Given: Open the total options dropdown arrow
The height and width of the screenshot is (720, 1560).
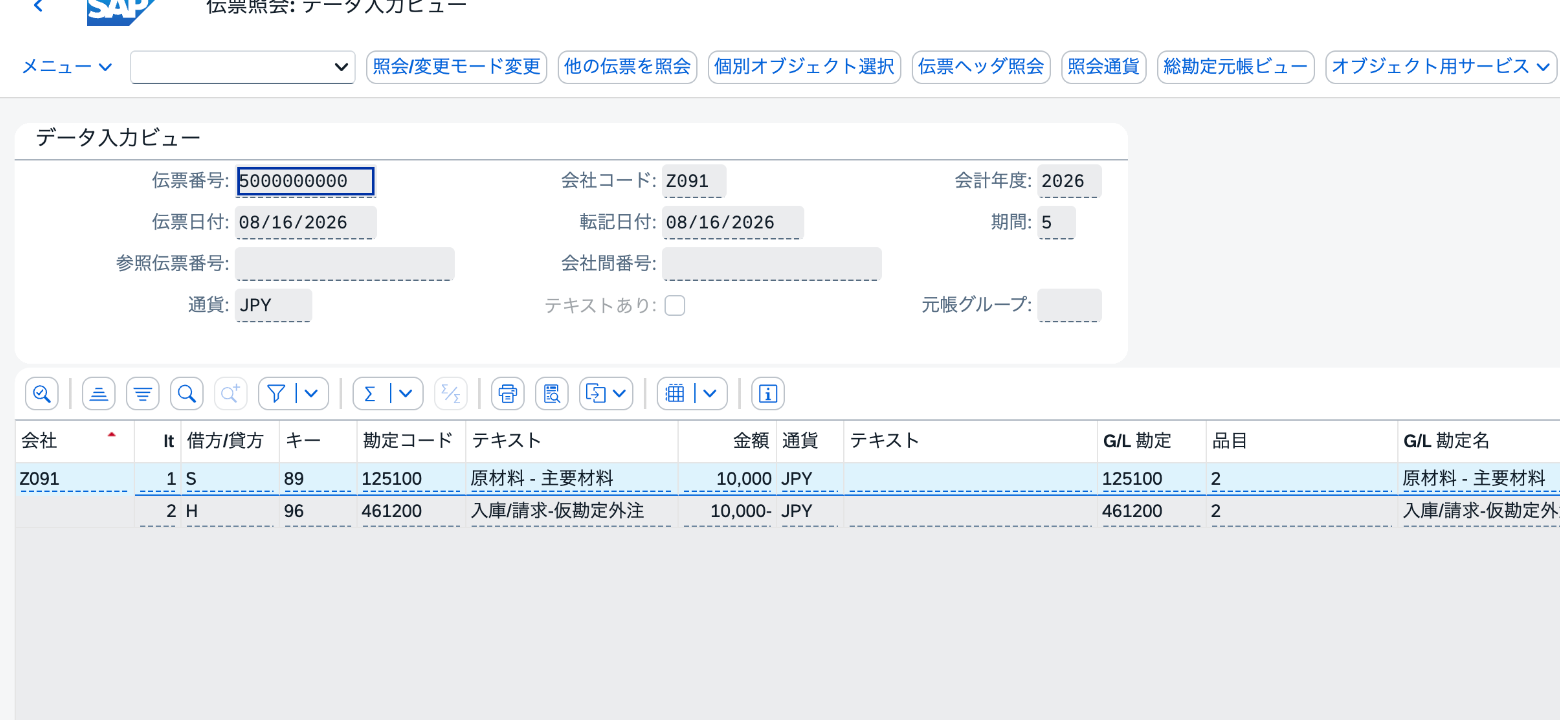Looking at the screenshot, I should [405, 393].
